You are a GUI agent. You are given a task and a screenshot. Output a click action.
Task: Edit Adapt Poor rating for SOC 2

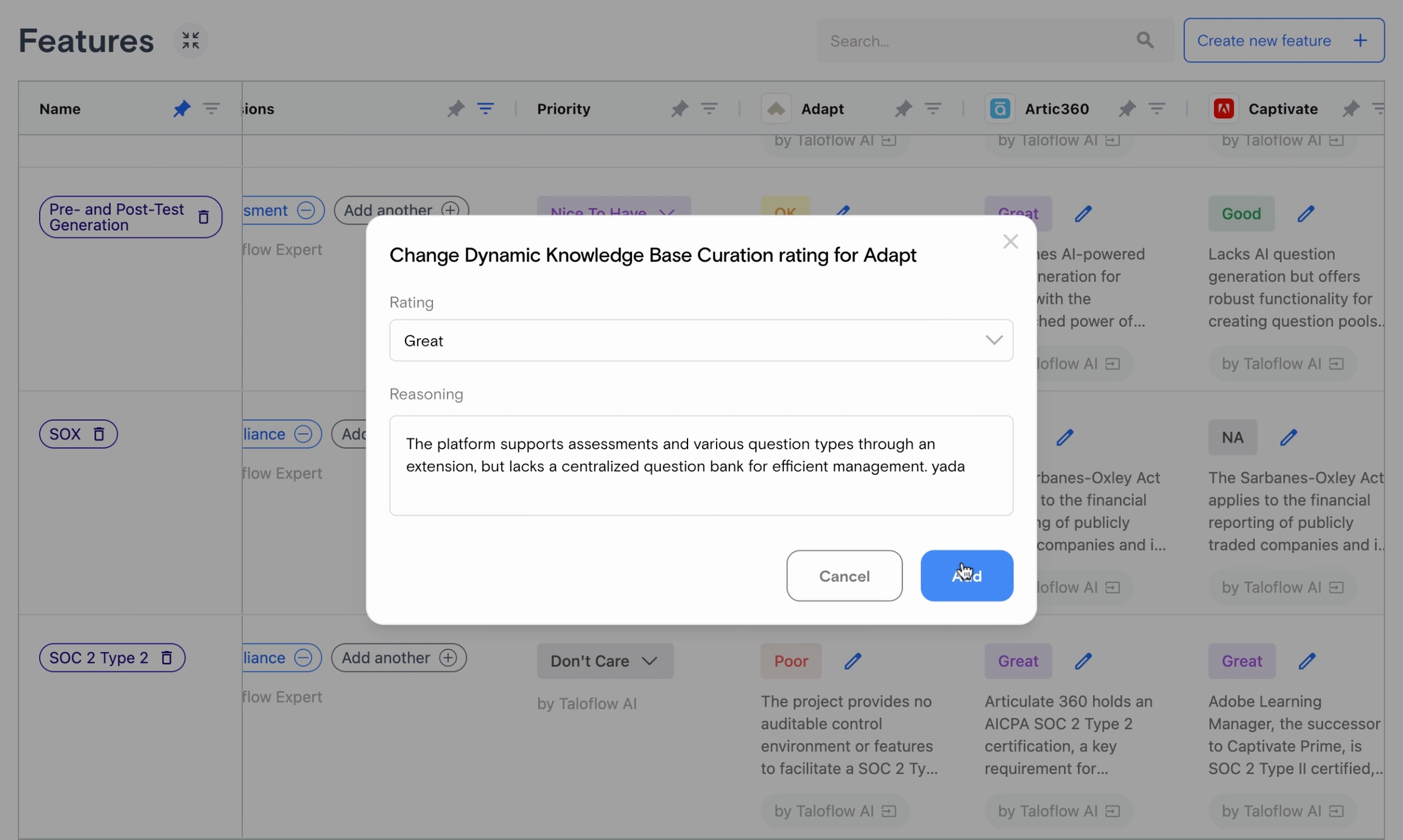(853, 661)
